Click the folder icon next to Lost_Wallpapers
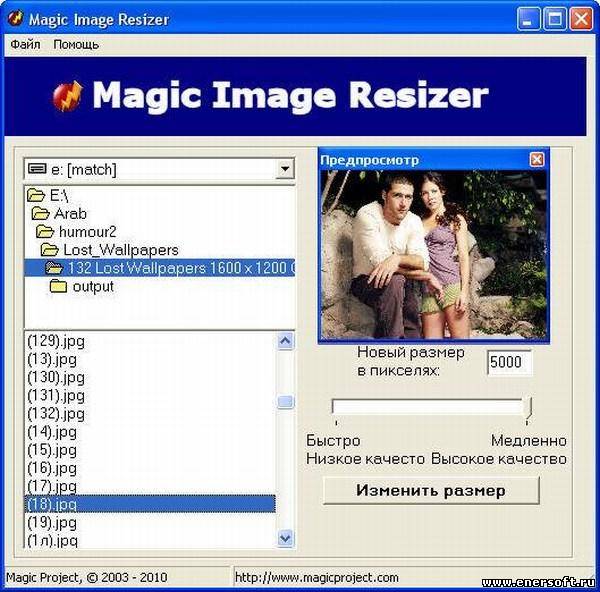Image resolution: width=600 pixels, height=592 pixels. click(x=49, y=250)
